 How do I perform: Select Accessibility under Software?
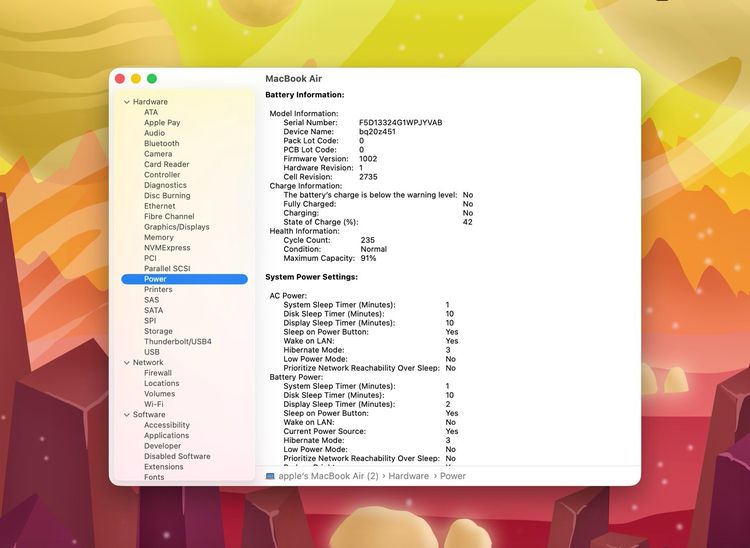pyautogui.click(x=166, y=425)
